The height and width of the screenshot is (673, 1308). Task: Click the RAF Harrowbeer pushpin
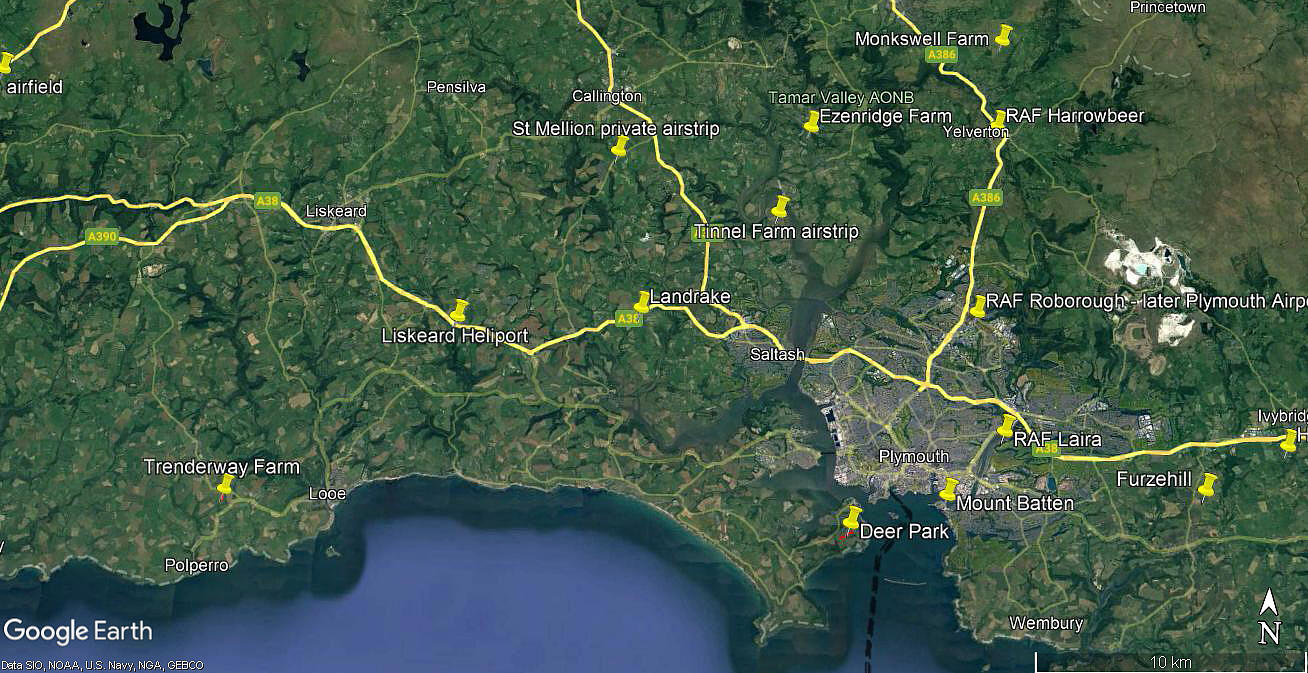(997, 120)
